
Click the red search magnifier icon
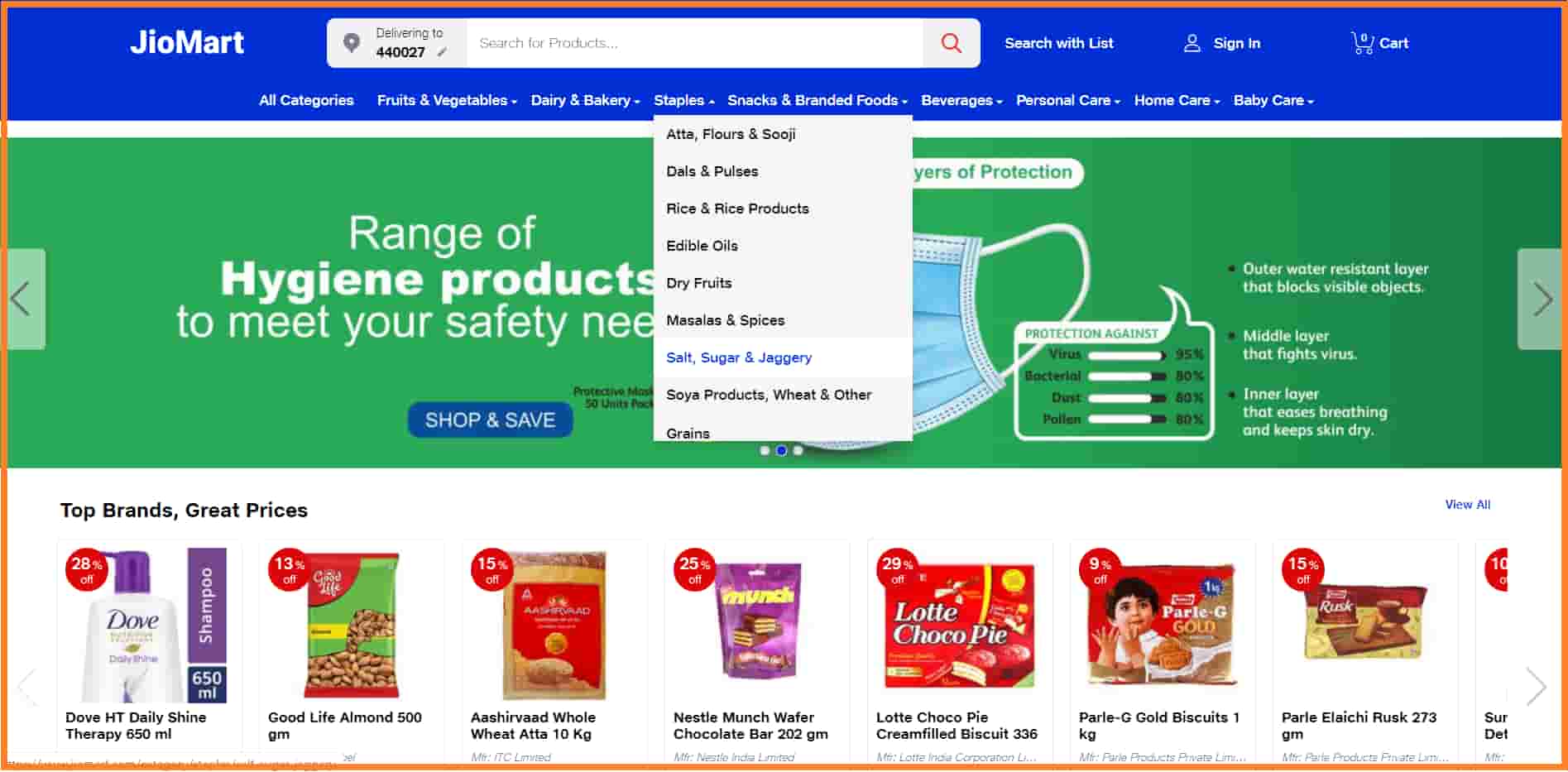pyautogui.click(x=951, y=43)
